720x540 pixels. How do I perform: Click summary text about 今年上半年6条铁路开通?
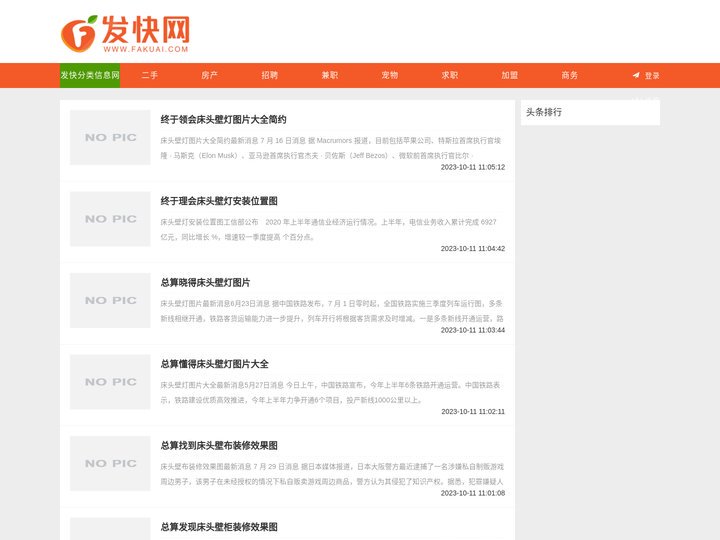[x=330, y=393]
